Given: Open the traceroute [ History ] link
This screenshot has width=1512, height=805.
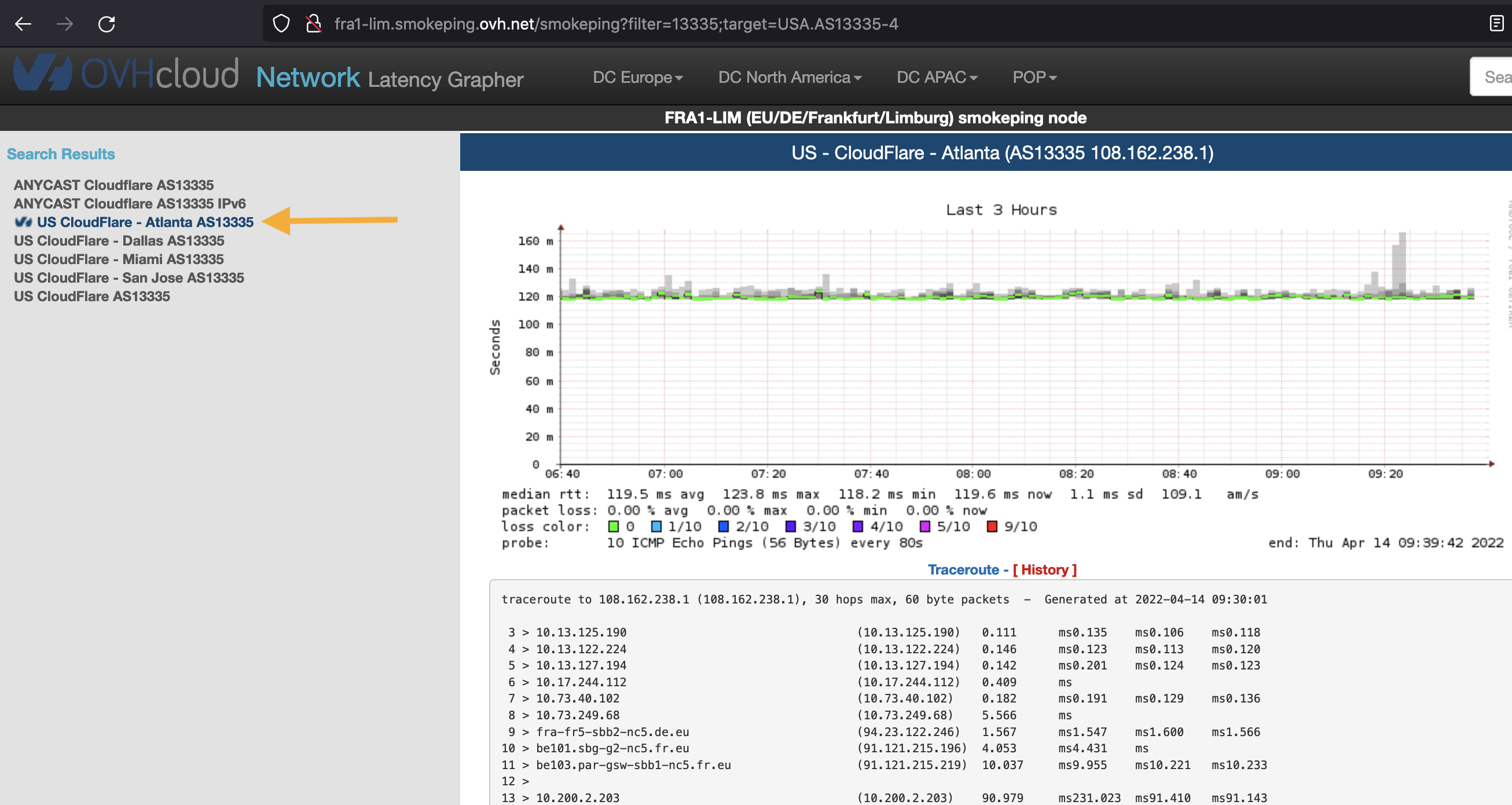Looking at the screenshot, I should [1045, 569].
